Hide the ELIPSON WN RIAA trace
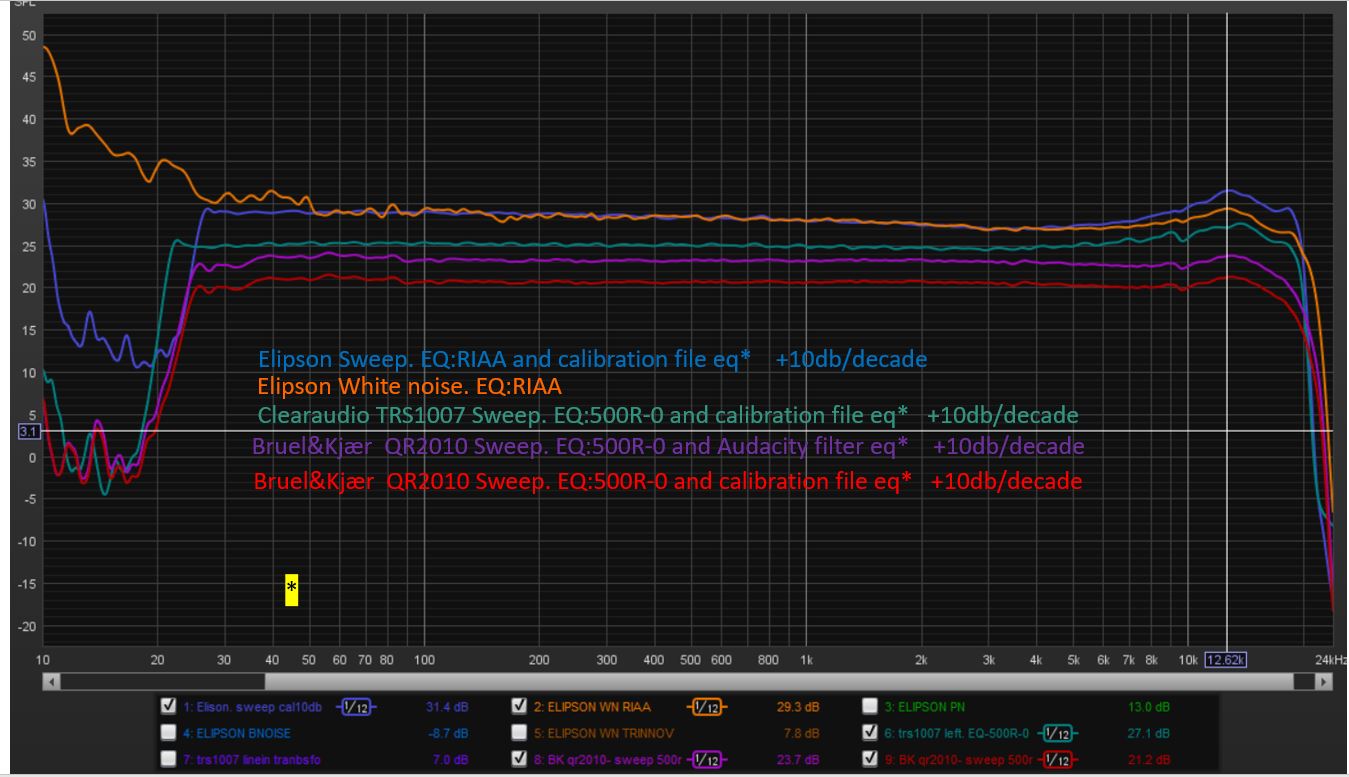This screenshot has height=777, width=1349. click(518, 706)
